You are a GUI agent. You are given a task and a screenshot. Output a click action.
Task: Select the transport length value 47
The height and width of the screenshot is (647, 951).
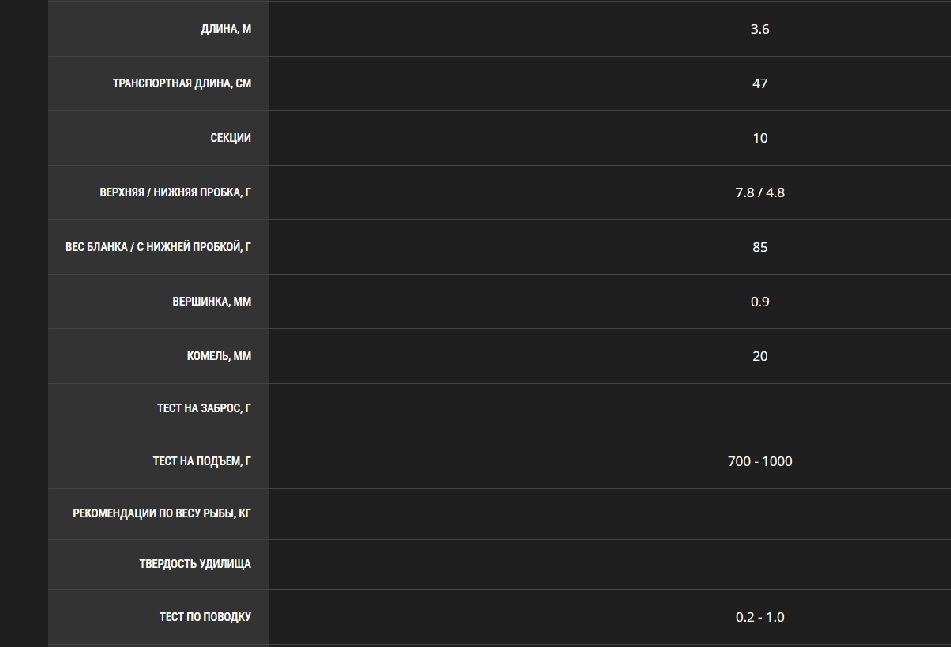760,84
